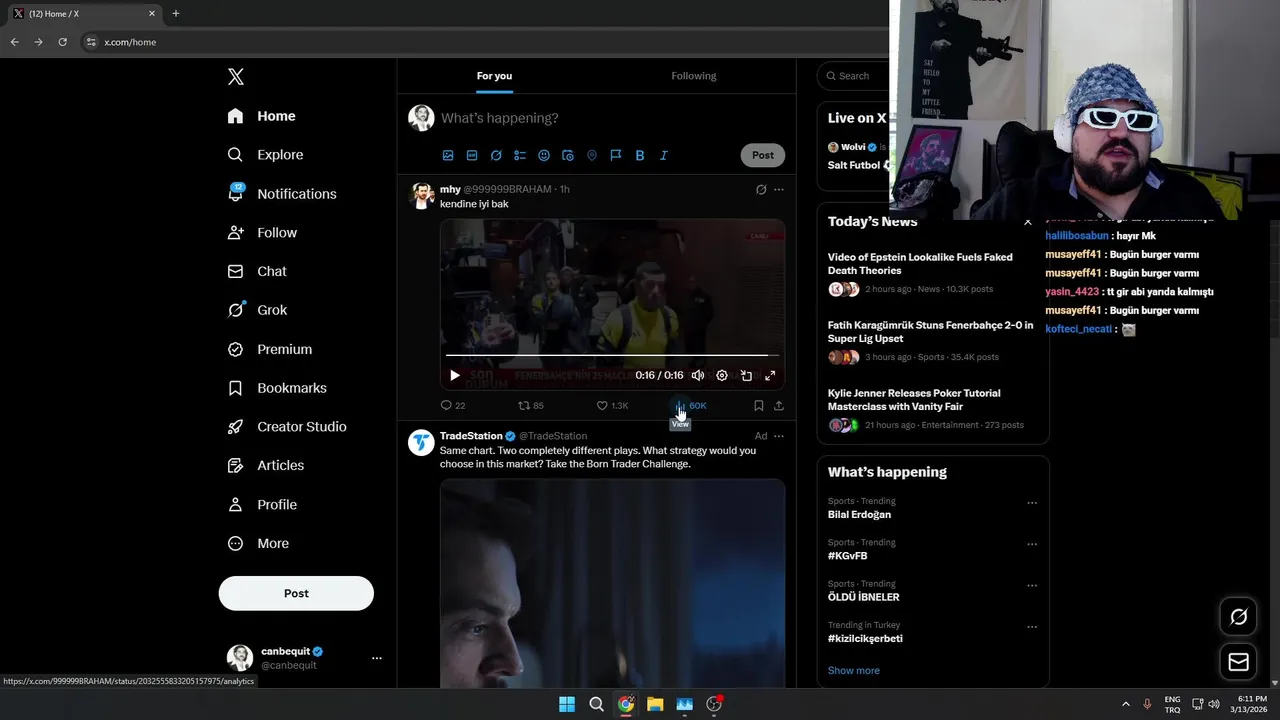Open options for #KGvFB trend
This screenshot has height=720, width=1280.
(1032, 544)
